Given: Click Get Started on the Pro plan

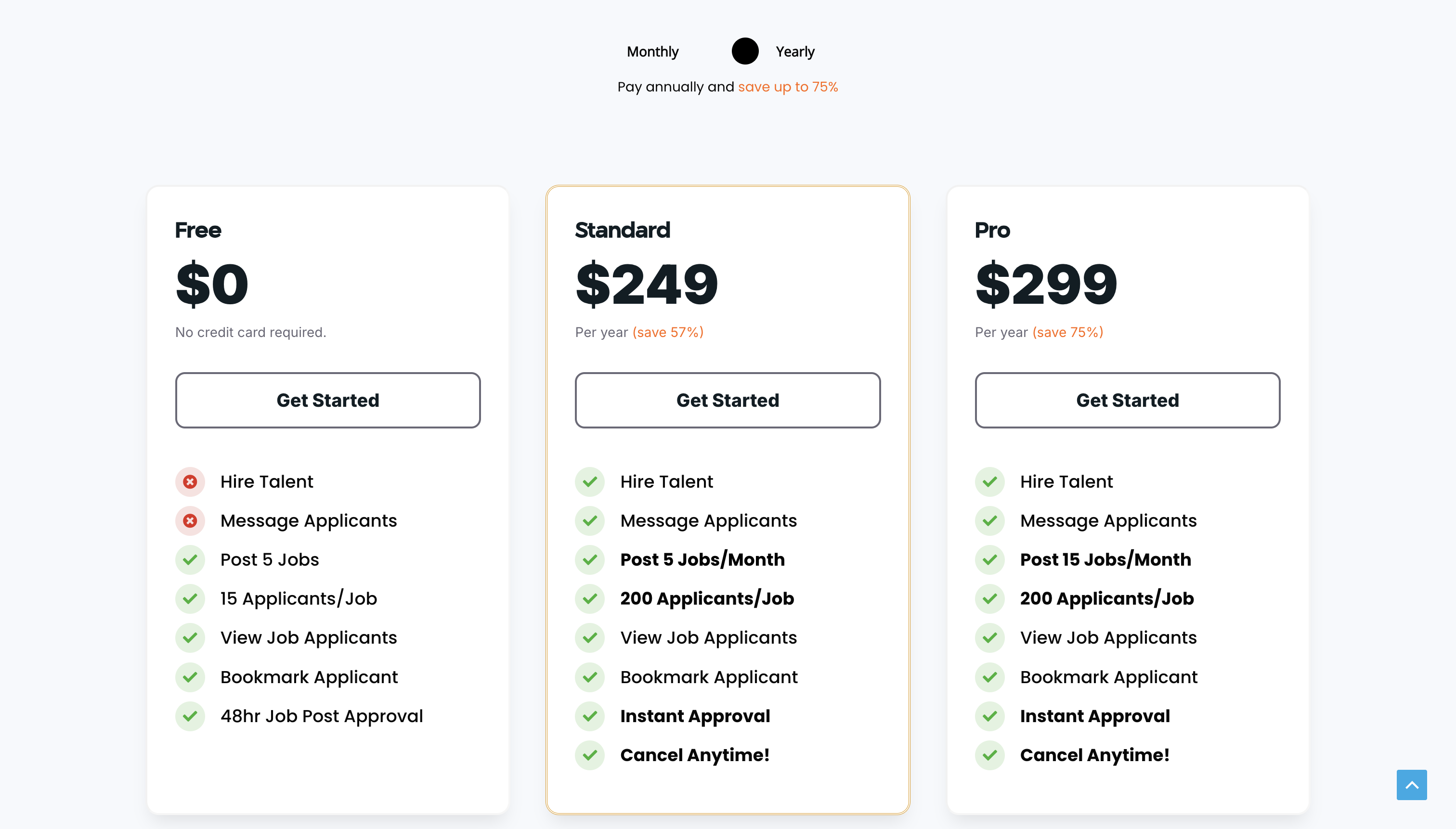Looking at the screenshot, I should 1128,400.
